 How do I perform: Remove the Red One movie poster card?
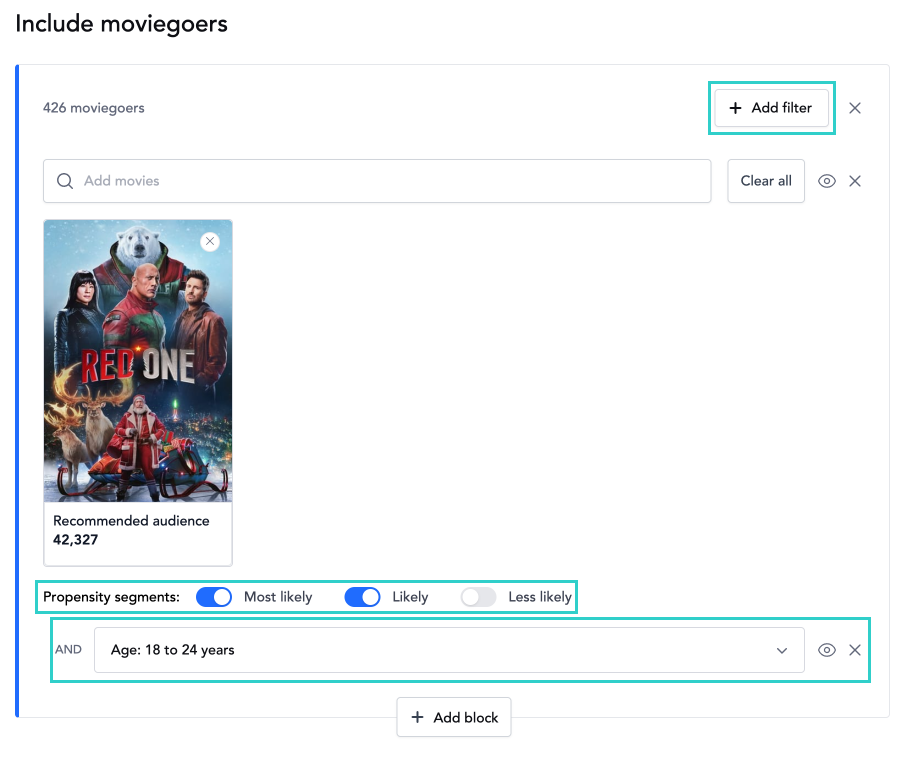point(210,241)
